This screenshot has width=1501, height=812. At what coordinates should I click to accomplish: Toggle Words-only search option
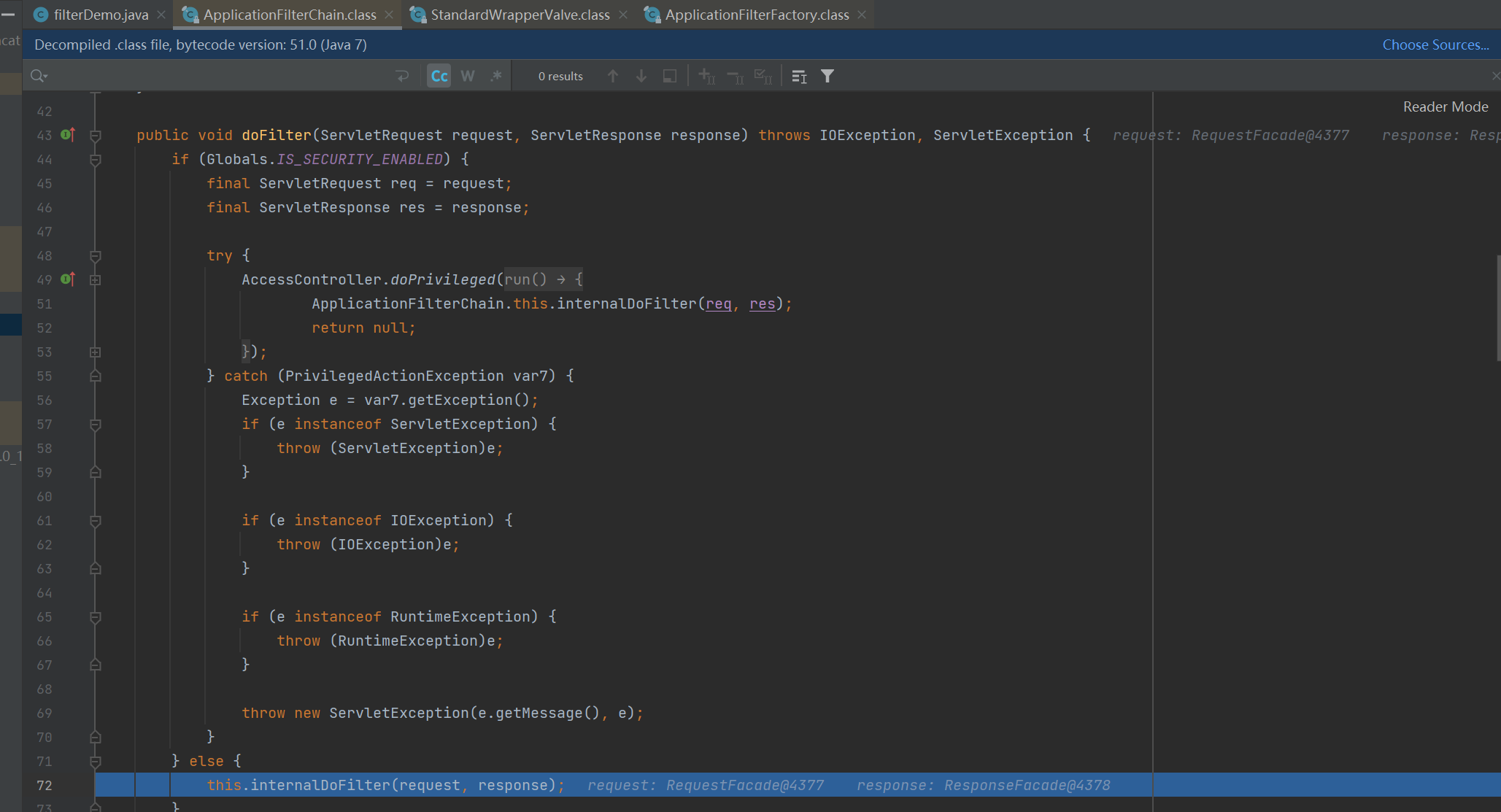[x=468, y=76]
